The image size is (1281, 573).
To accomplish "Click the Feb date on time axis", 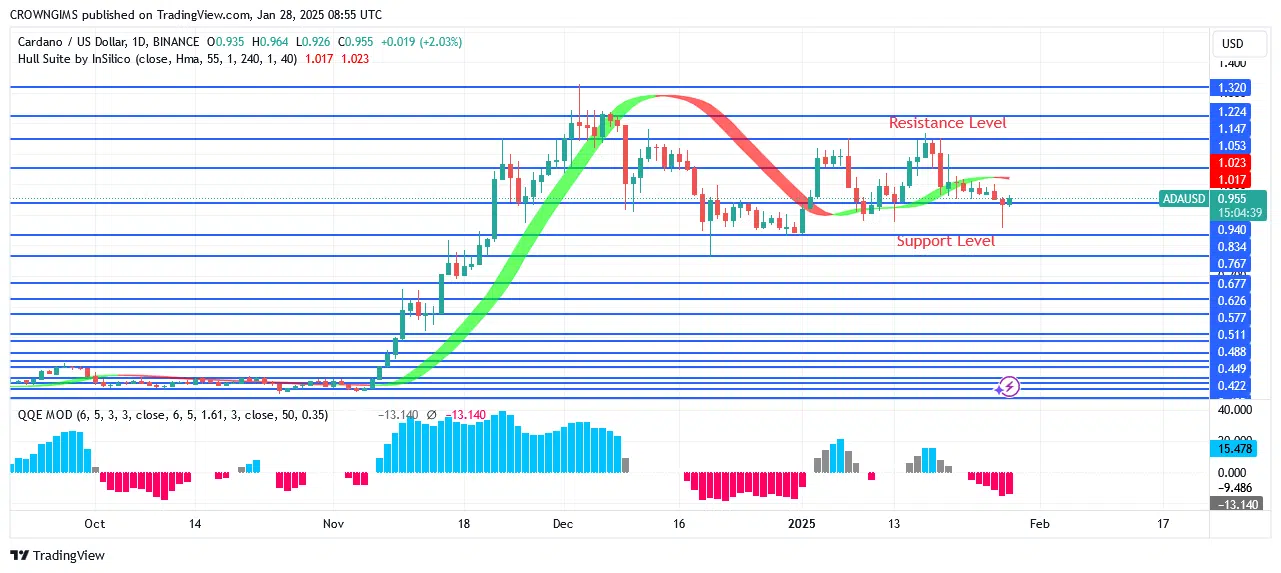I will 1040,523.
